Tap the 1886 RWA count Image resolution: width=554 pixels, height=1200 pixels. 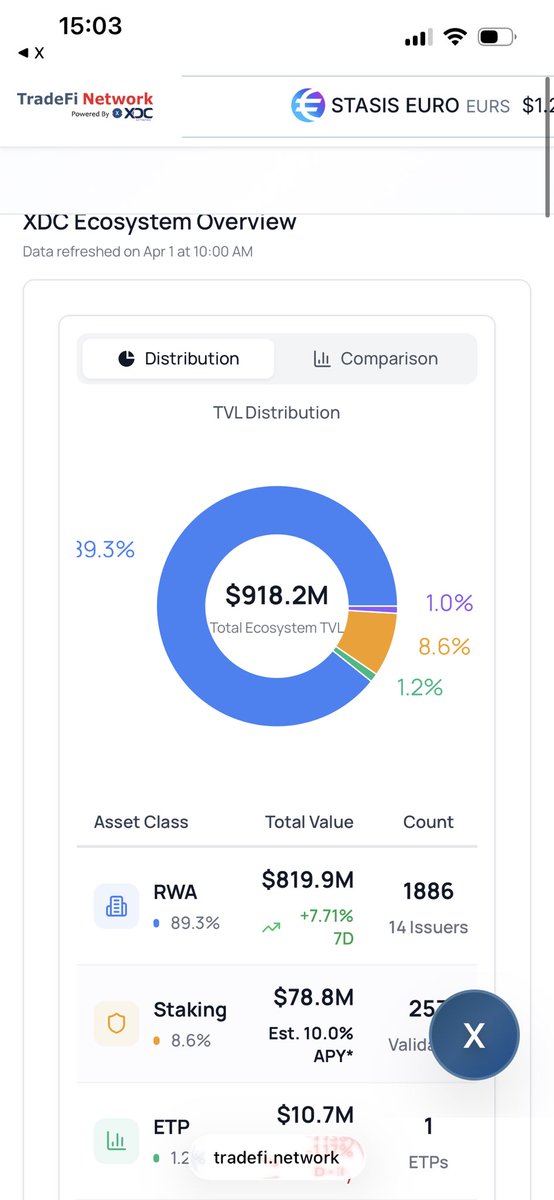pos(428,891)
